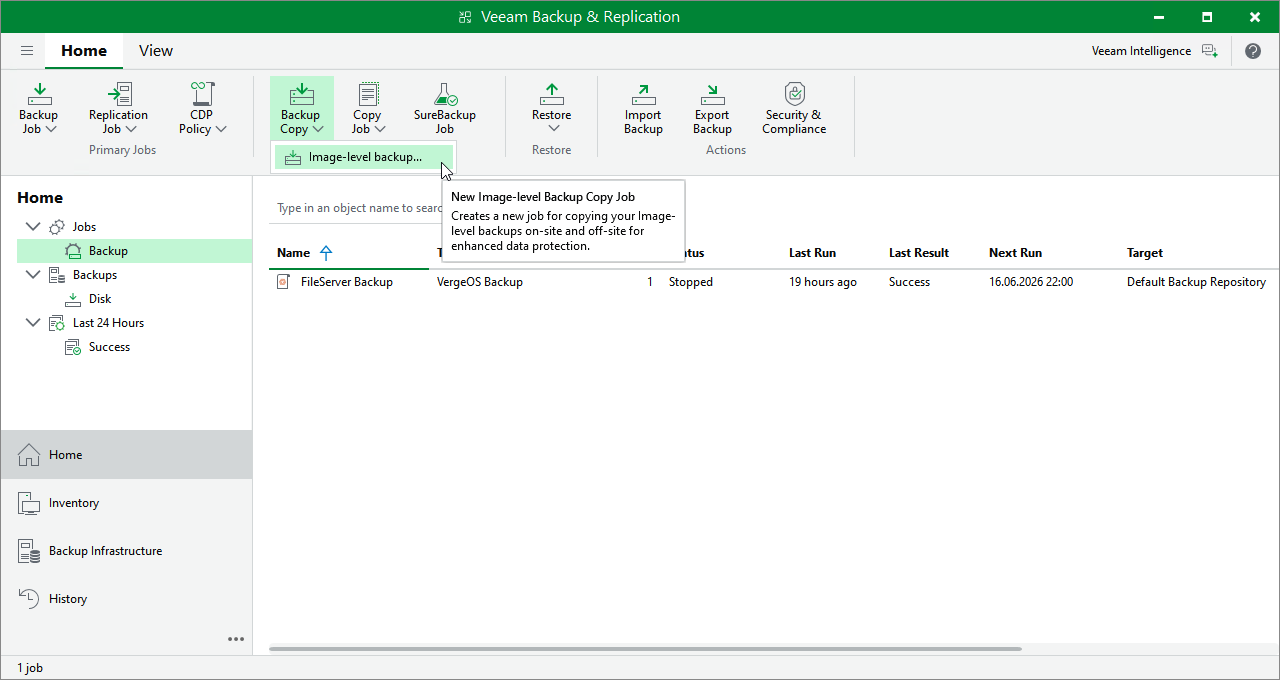Click the Success node icon
This screenshot has width=1280, height=680.
[73, 347]
